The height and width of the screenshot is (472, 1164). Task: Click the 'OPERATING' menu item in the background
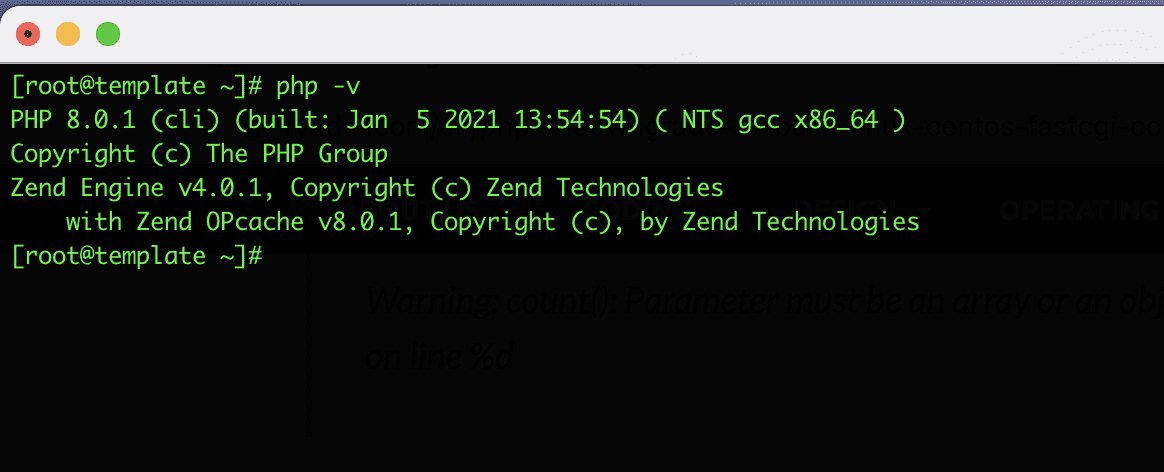pos(1080,211)
